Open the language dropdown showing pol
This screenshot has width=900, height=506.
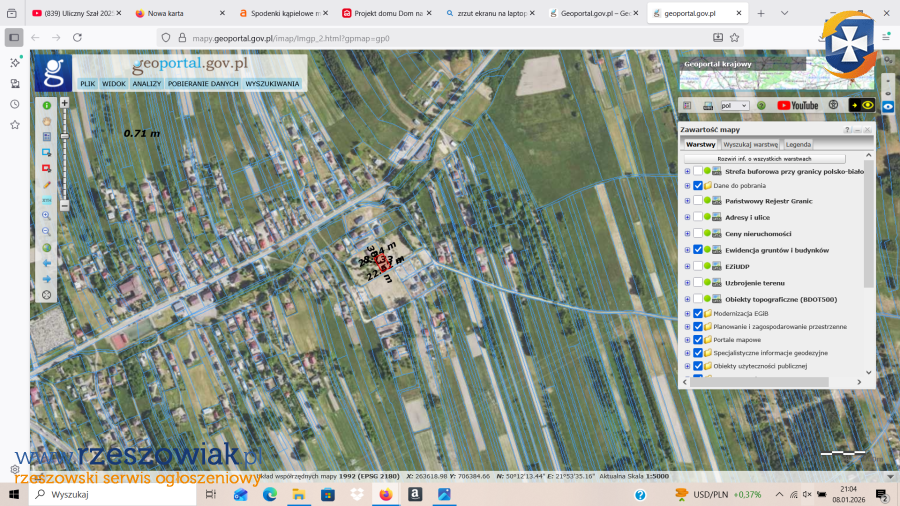734,105
